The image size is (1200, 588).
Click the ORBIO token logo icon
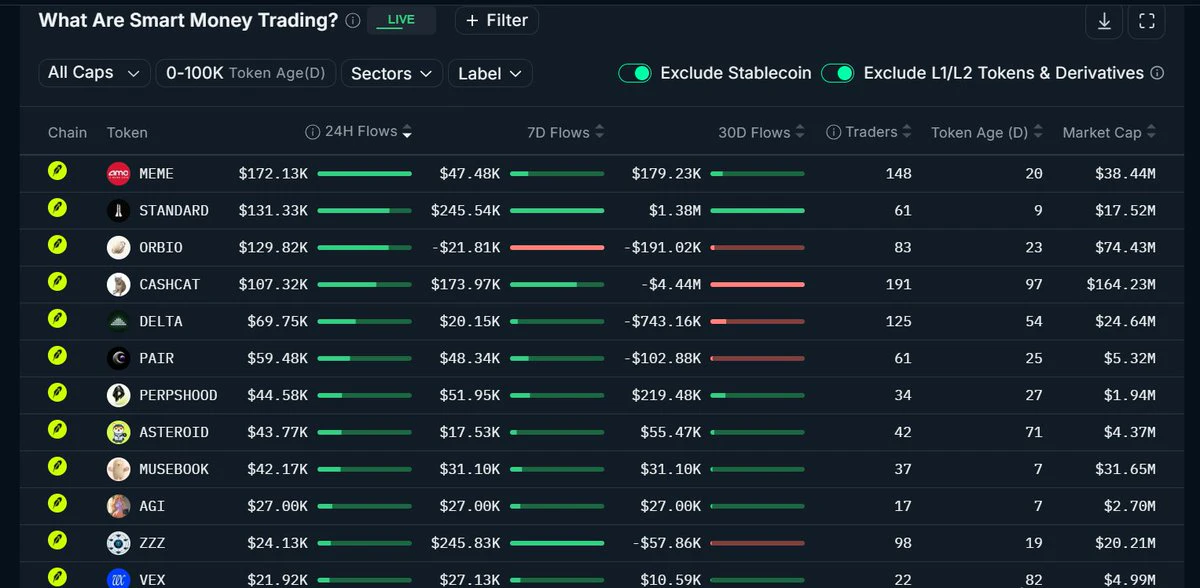[118, 248]
